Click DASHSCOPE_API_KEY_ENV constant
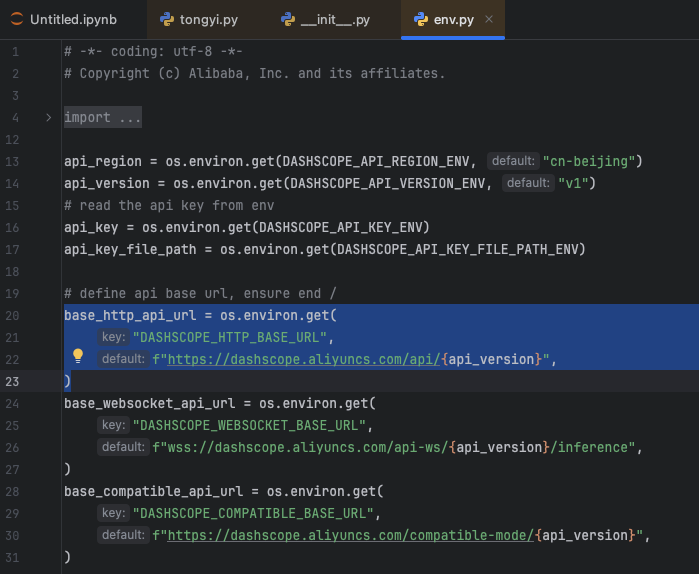 pyautogui.click(x=341, y=227)
